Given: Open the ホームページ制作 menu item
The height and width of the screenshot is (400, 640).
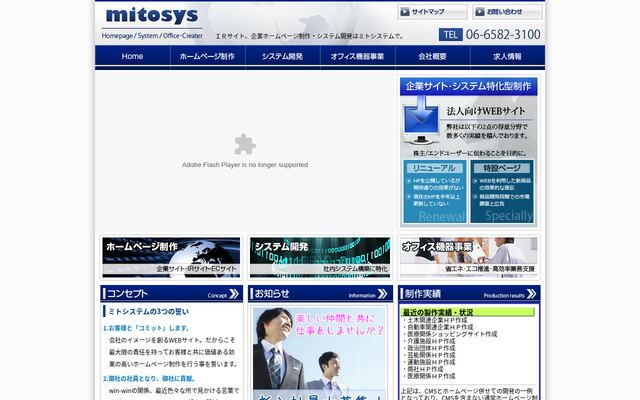Looking at the screenshot, I should click(x=207, y=56).
